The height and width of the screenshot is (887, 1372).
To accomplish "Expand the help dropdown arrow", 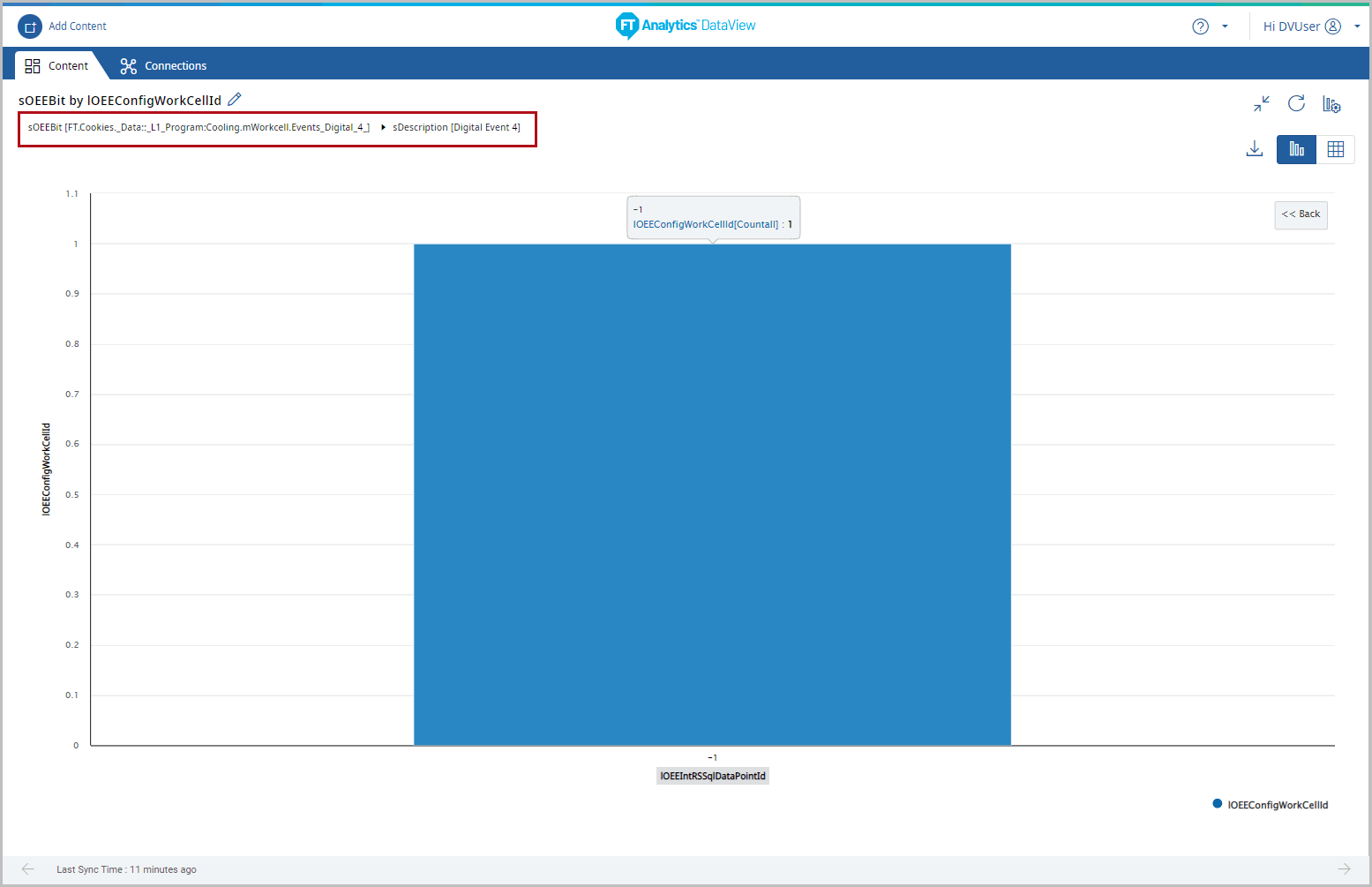I will pyautogui.click(x=1225, y=26).
